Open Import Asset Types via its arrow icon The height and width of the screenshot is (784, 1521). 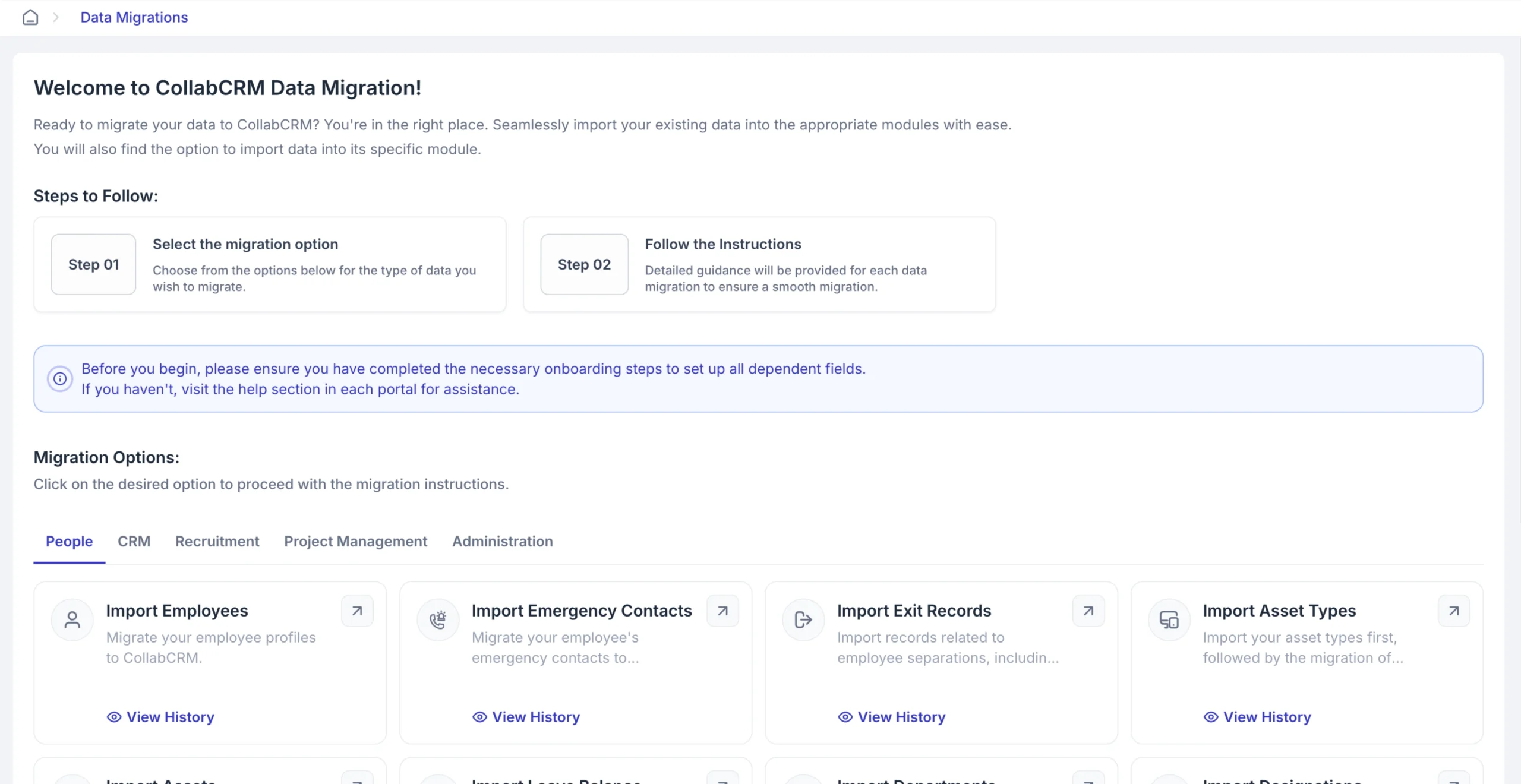pyautogui.click(x=1454, y=611)
